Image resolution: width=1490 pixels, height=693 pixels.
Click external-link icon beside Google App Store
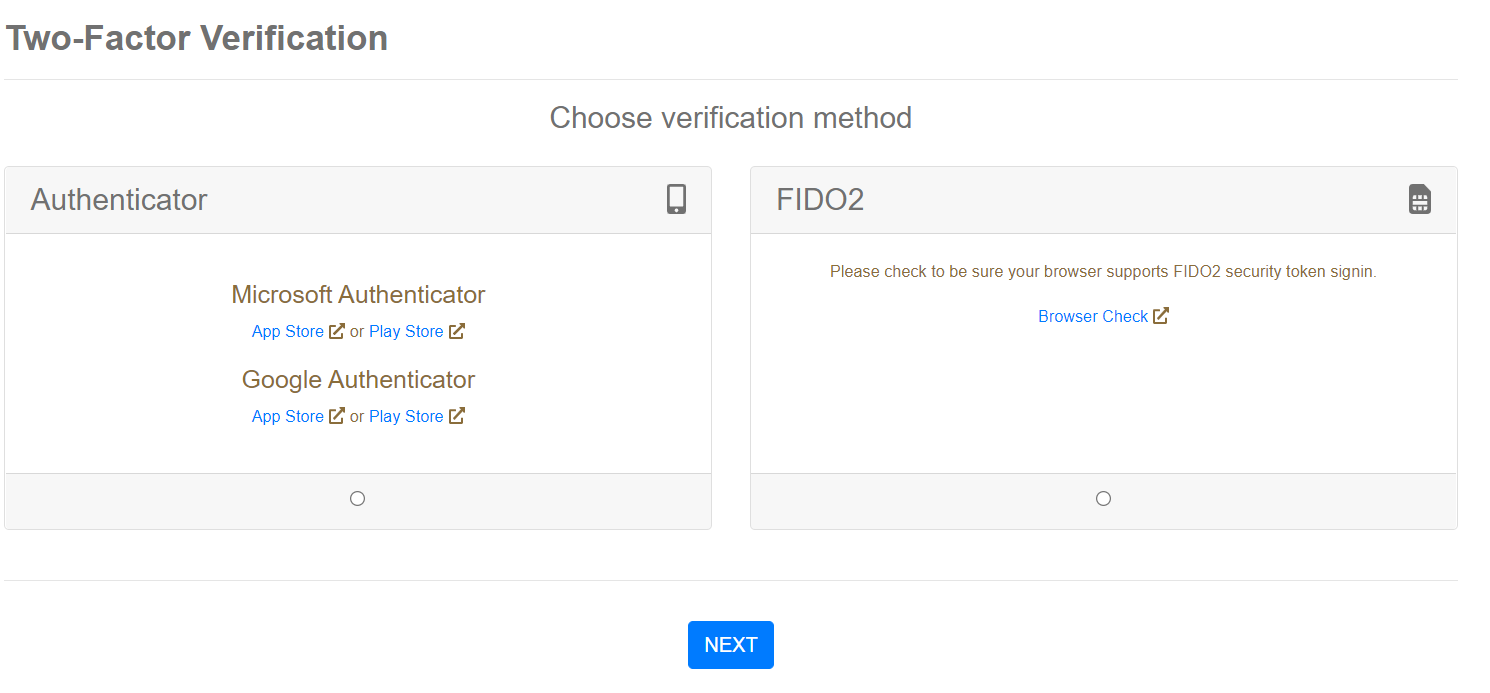click(337, 416)
